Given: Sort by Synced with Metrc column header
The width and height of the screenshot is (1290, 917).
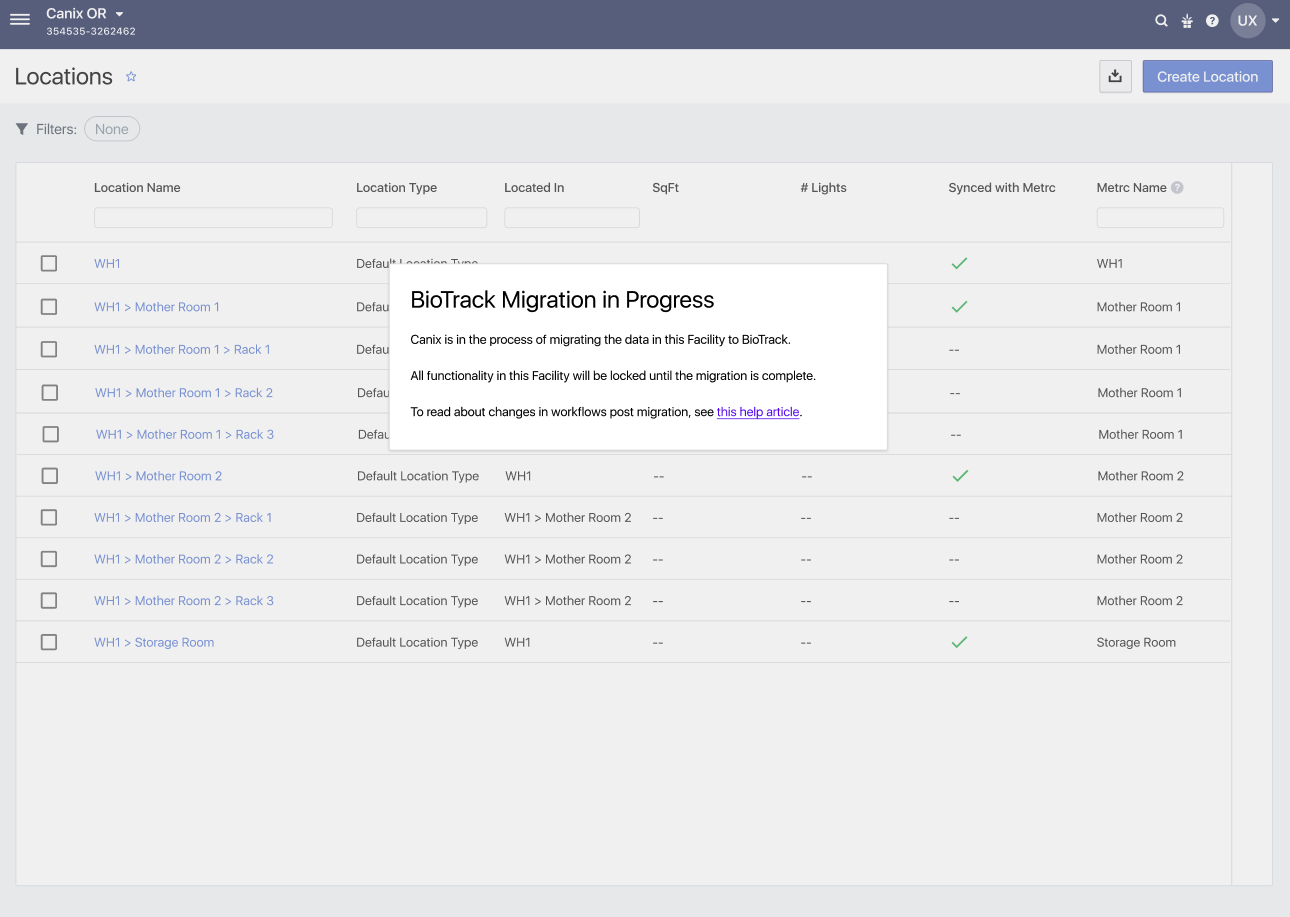Looking at the screenshot, I should click(1002, 187).
